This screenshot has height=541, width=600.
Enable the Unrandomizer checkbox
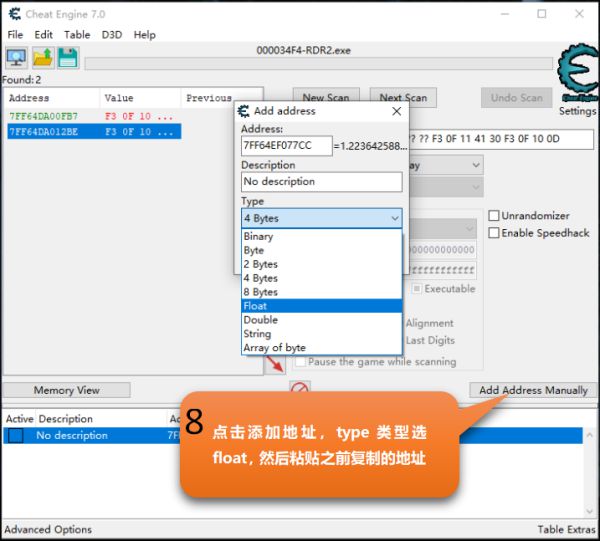494,216
